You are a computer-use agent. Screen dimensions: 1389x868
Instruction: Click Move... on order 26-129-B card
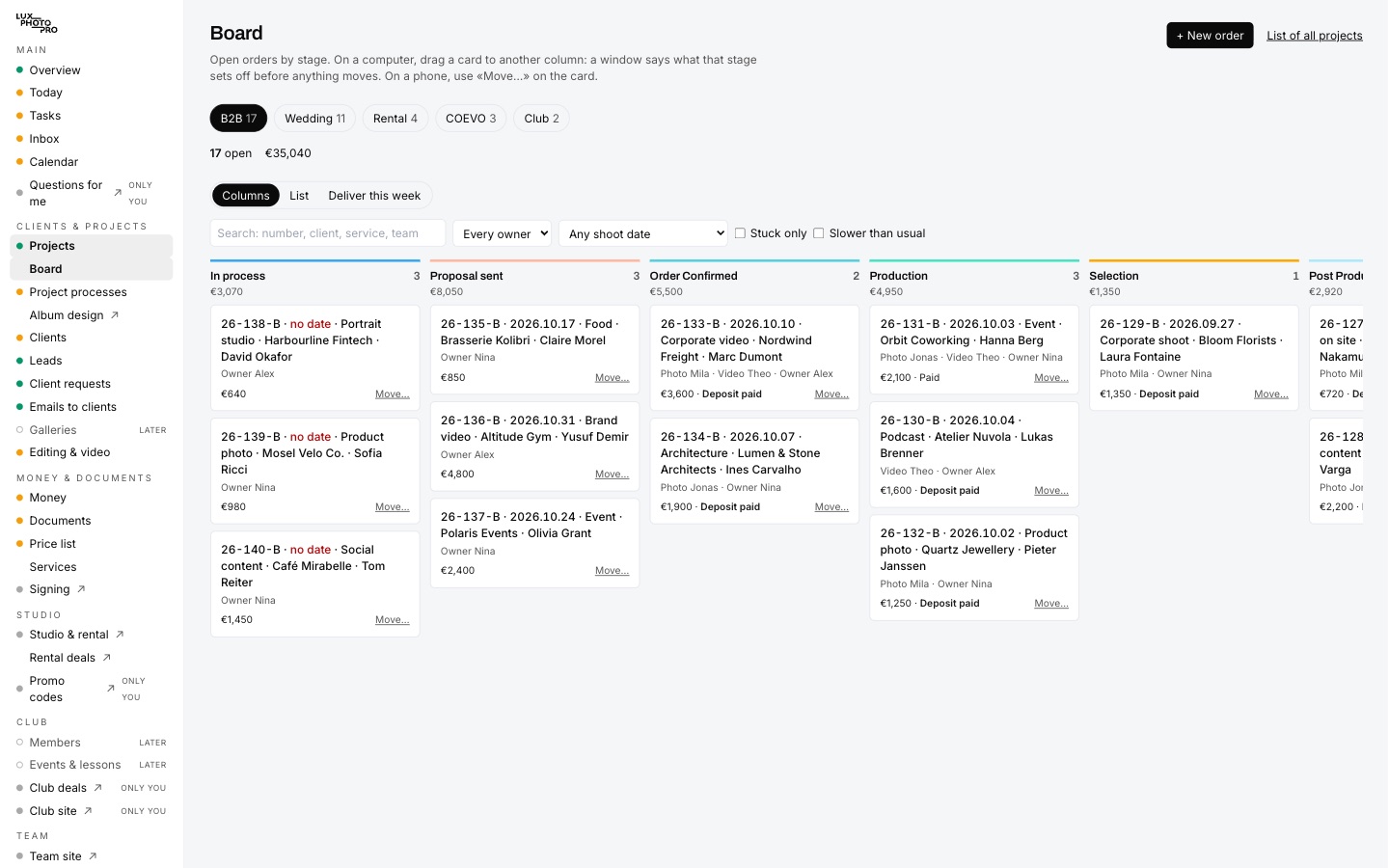point(1271,394)
